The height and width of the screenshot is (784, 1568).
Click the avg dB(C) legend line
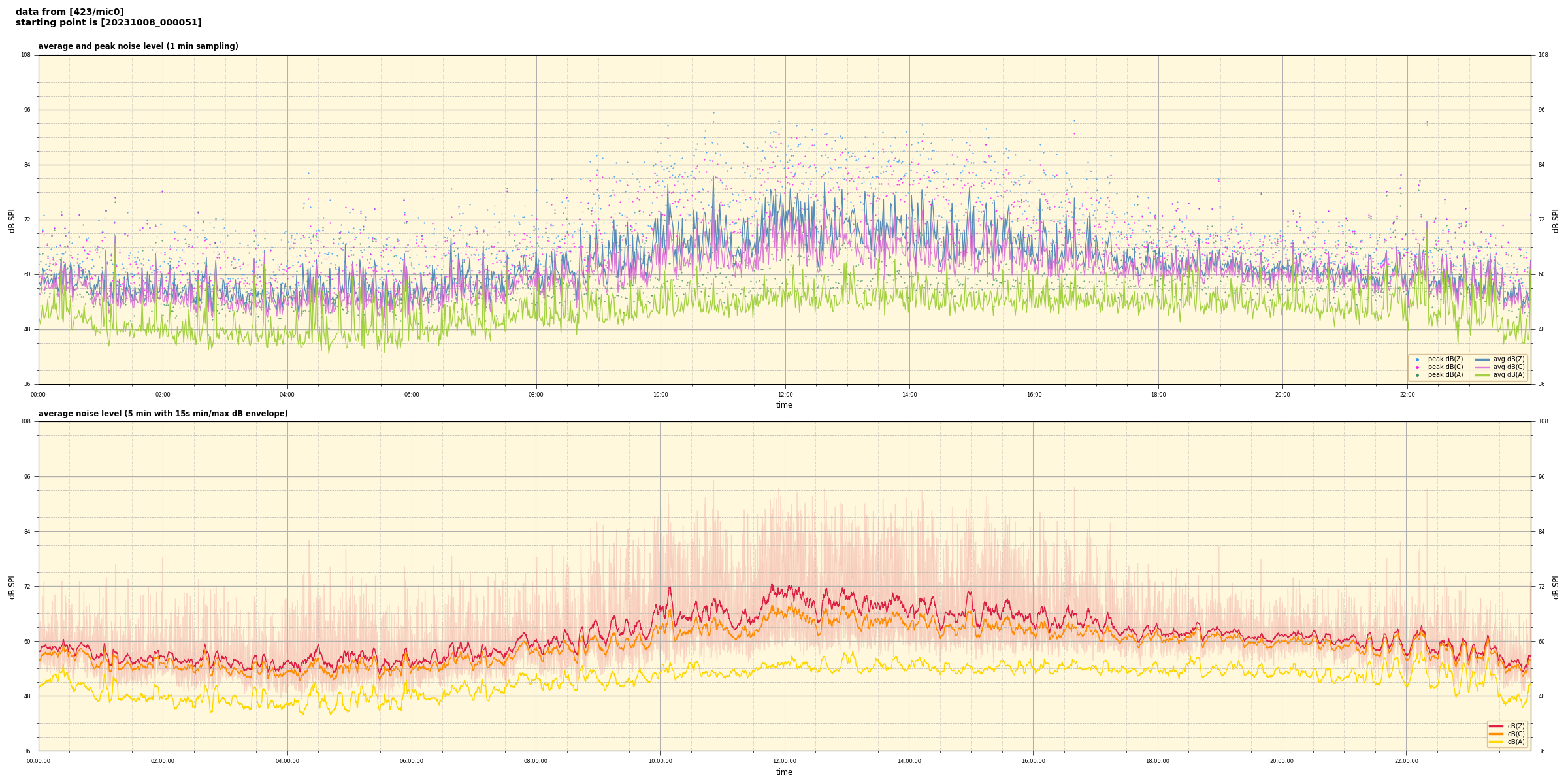coord(1482,367)
